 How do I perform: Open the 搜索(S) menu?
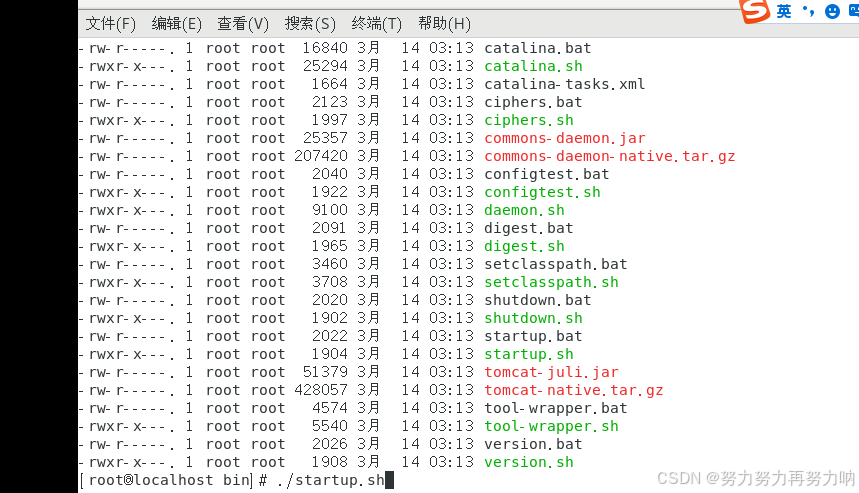point(310,24)
